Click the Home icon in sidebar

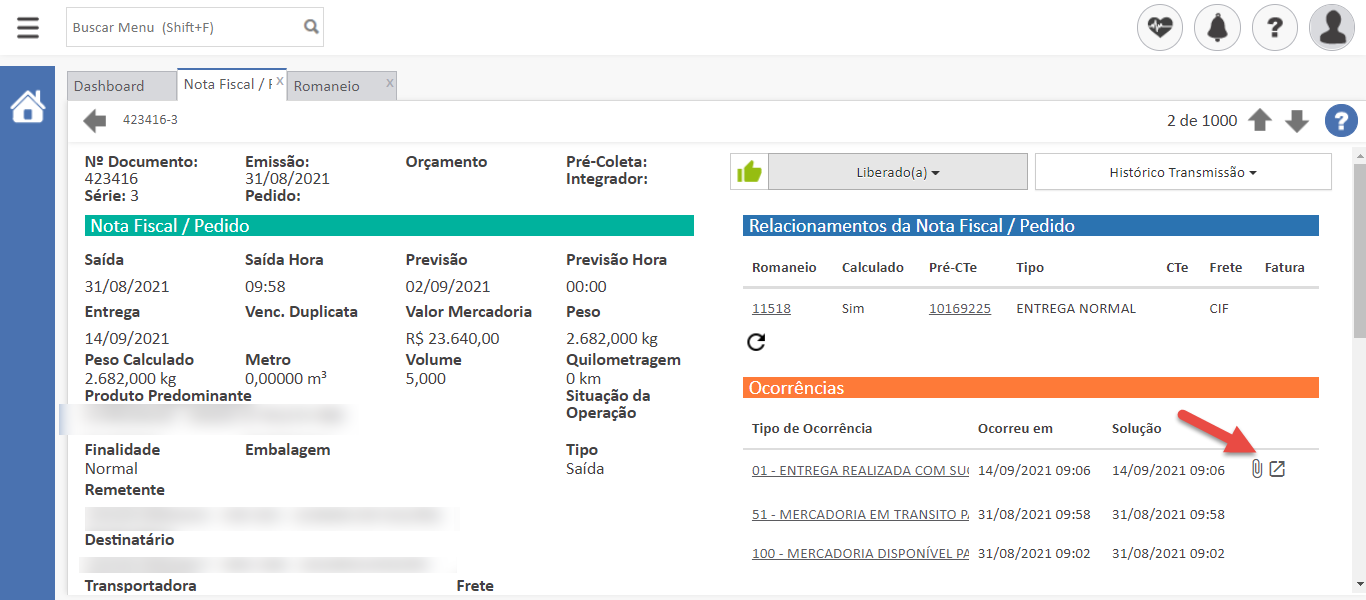pyautogui.click(x=28, y=106)
